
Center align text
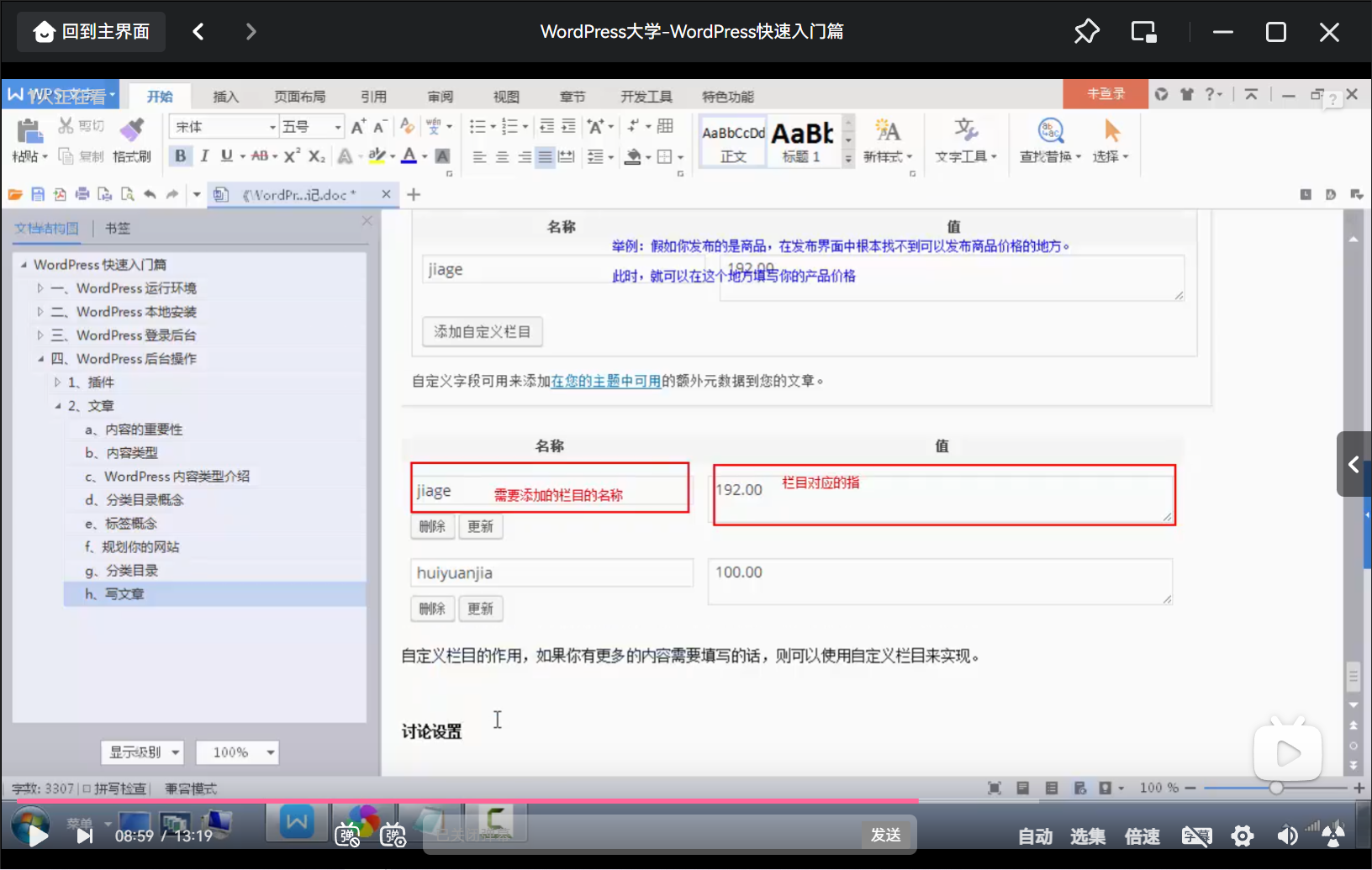click(502, 157)
